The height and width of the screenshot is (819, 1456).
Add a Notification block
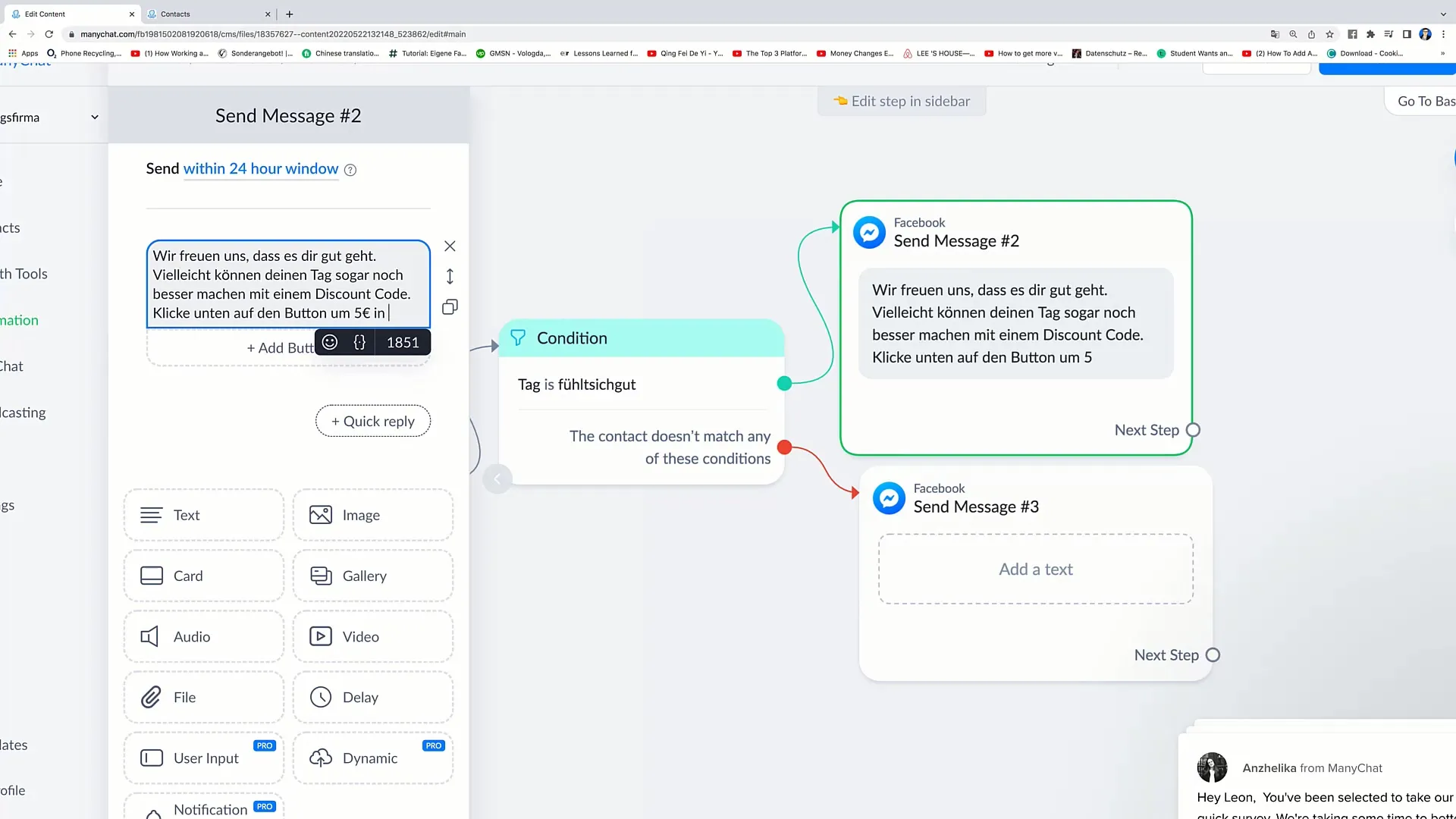(x=204, y=807)
